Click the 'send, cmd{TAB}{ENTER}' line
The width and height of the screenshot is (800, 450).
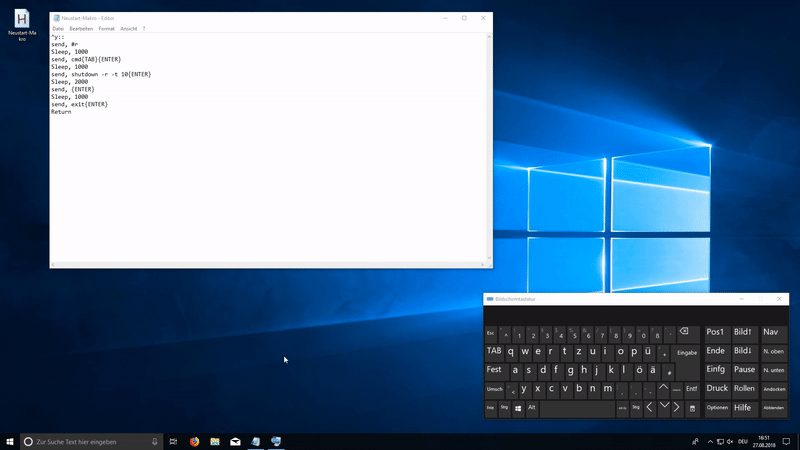click(x=86, y=59)
